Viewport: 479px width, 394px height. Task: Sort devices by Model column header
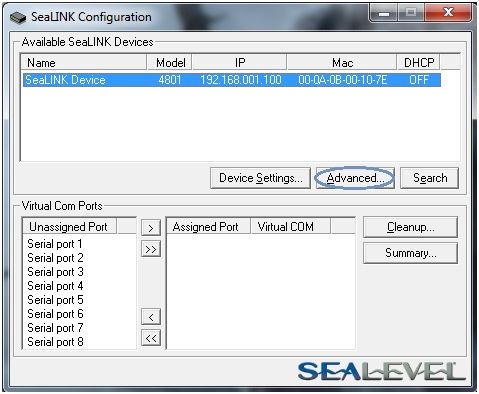click(170, 62)
